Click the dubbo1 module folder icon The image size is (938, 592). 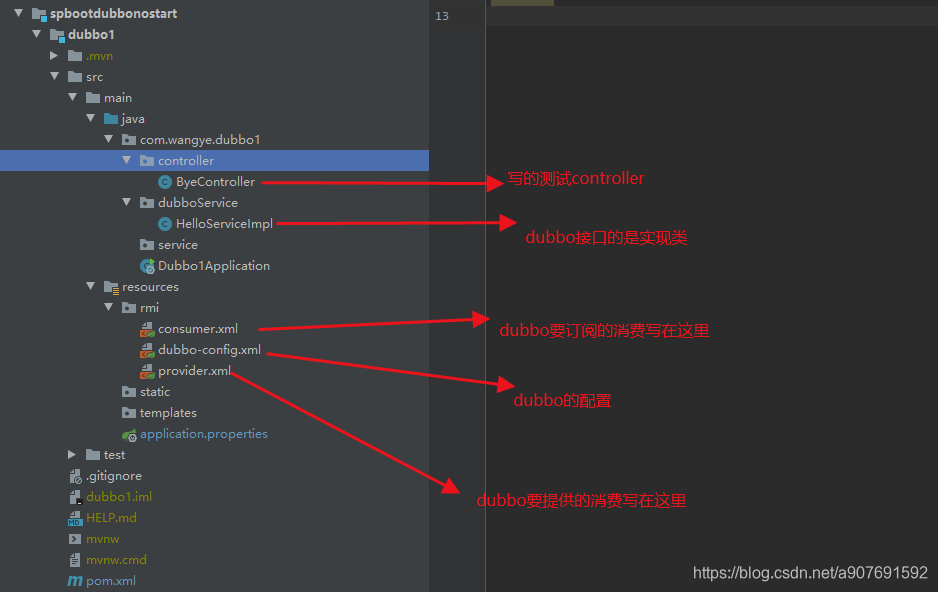point(57,35)
